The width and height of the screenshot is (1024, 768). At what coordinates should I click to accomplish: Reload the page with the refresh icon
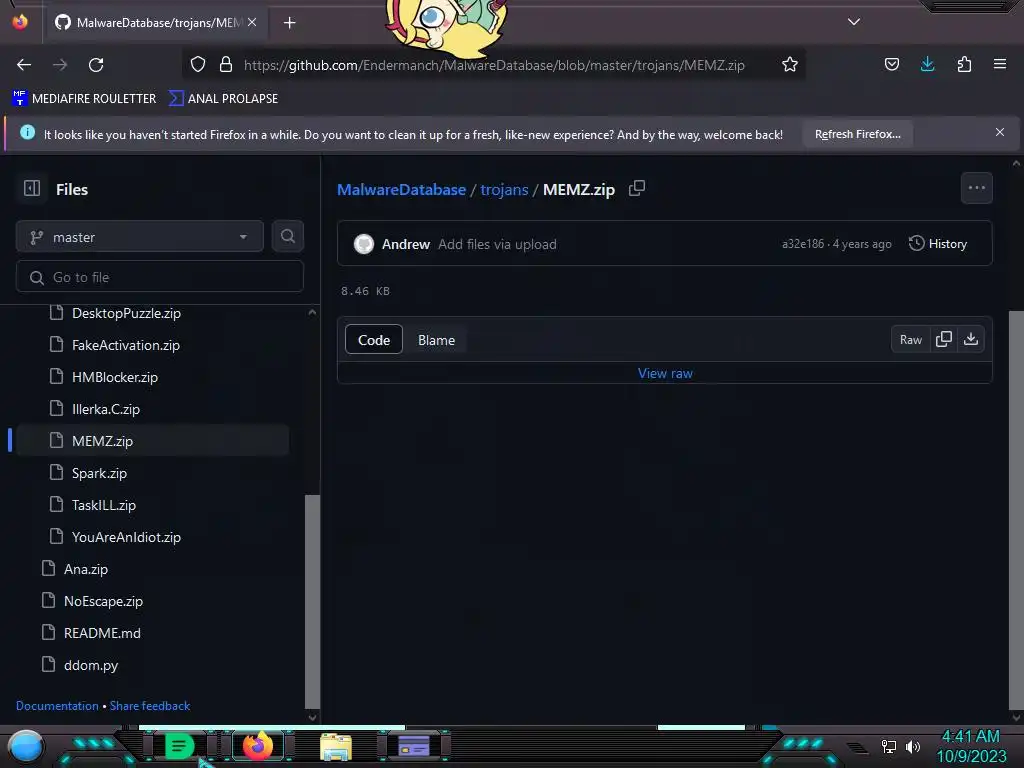[x=96, y=65]
